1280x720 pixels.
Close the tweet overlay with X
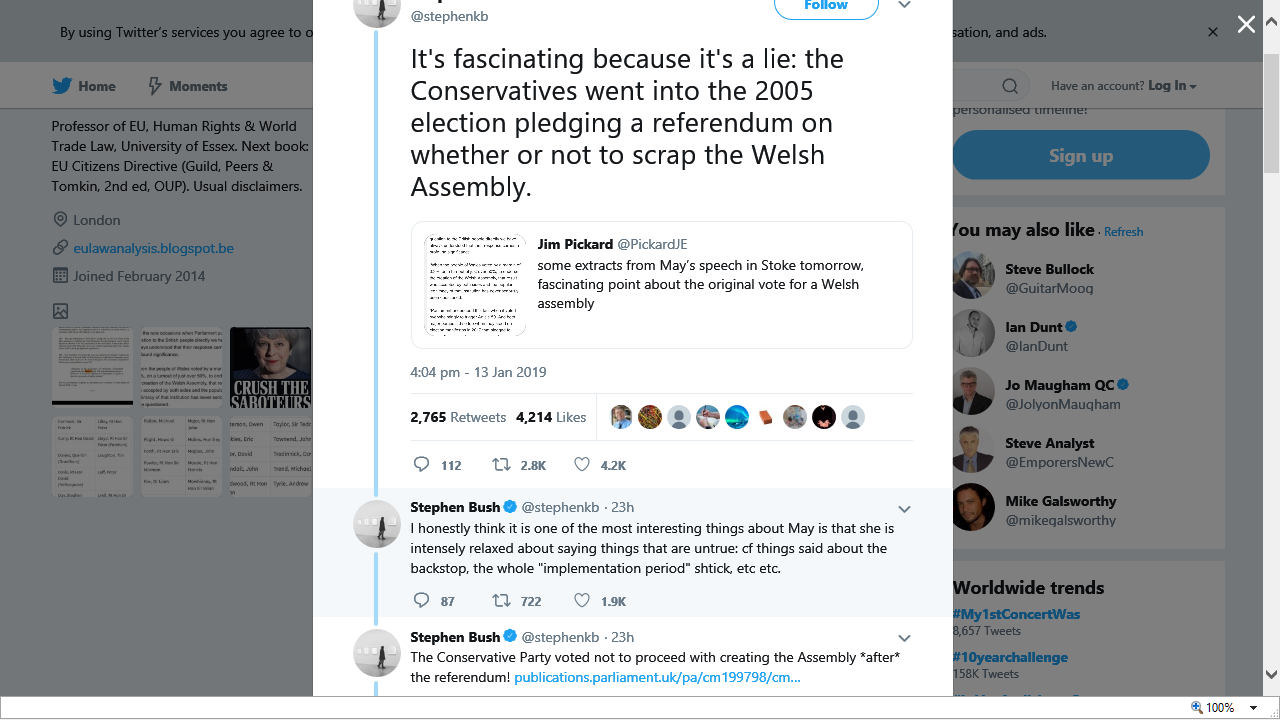point(1246,25)
